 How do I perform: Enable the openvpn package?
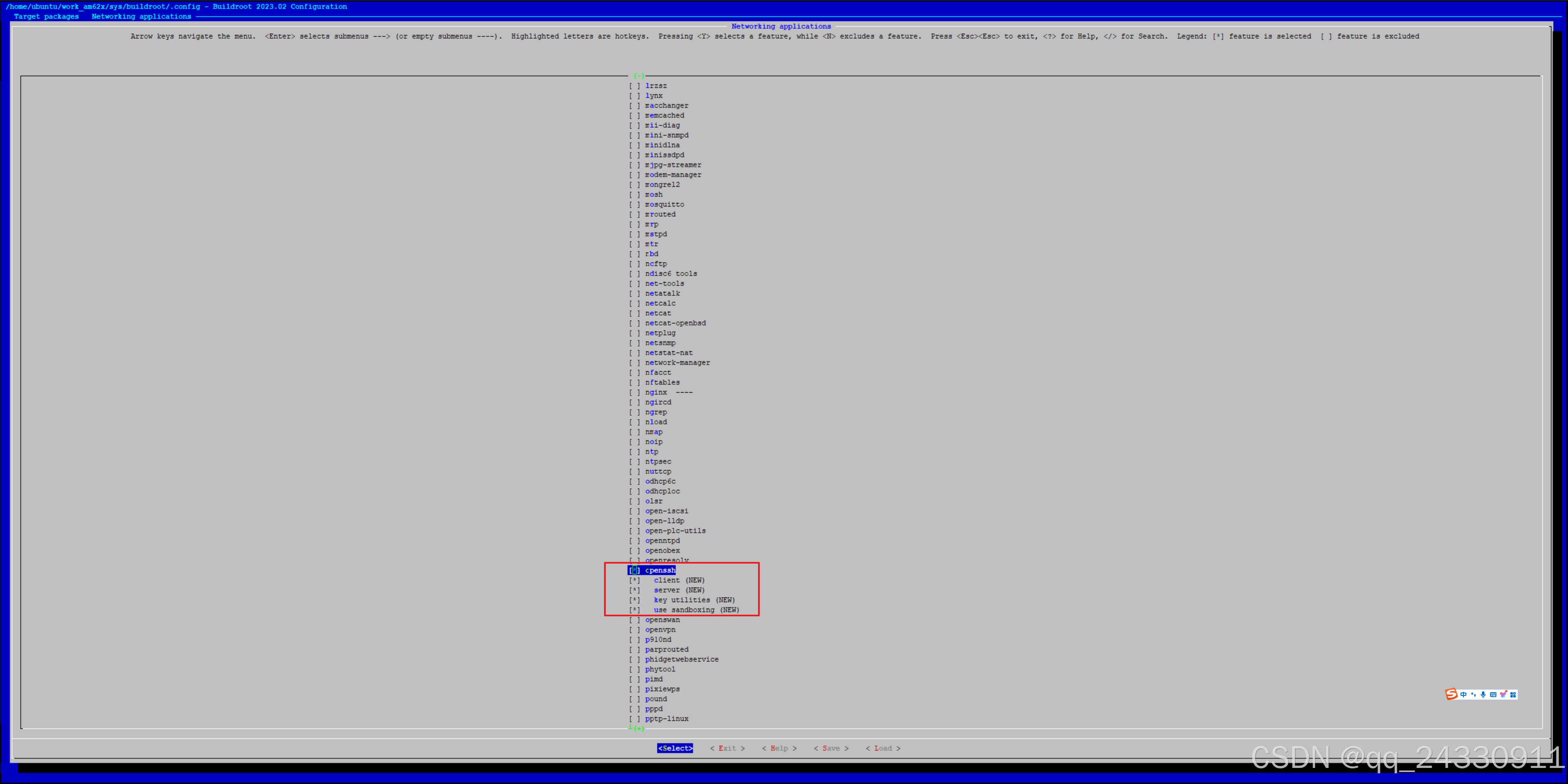click(634, 630)
